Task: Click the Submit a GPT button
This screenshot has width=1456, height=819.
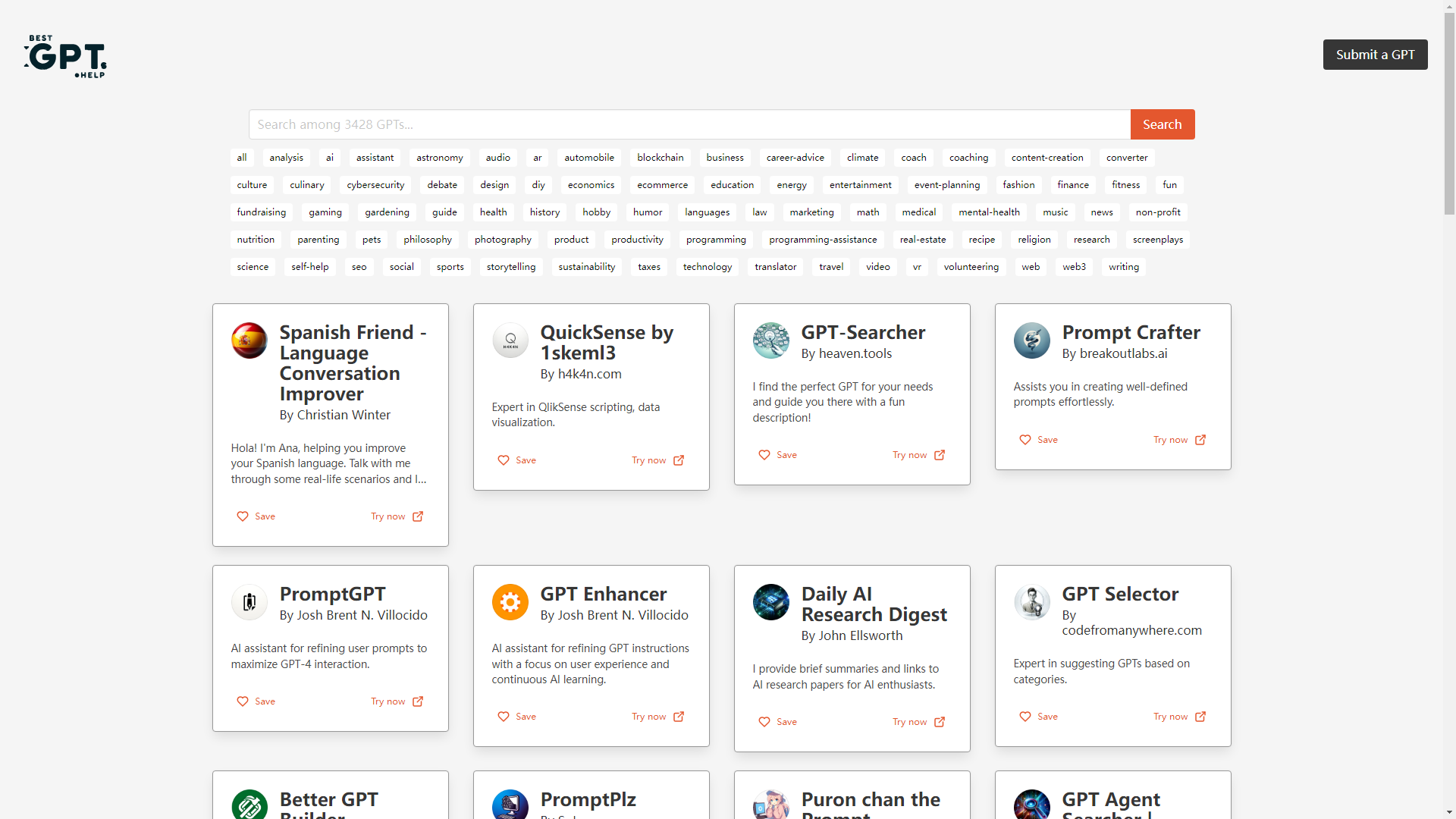Action: pos(1375,55)
